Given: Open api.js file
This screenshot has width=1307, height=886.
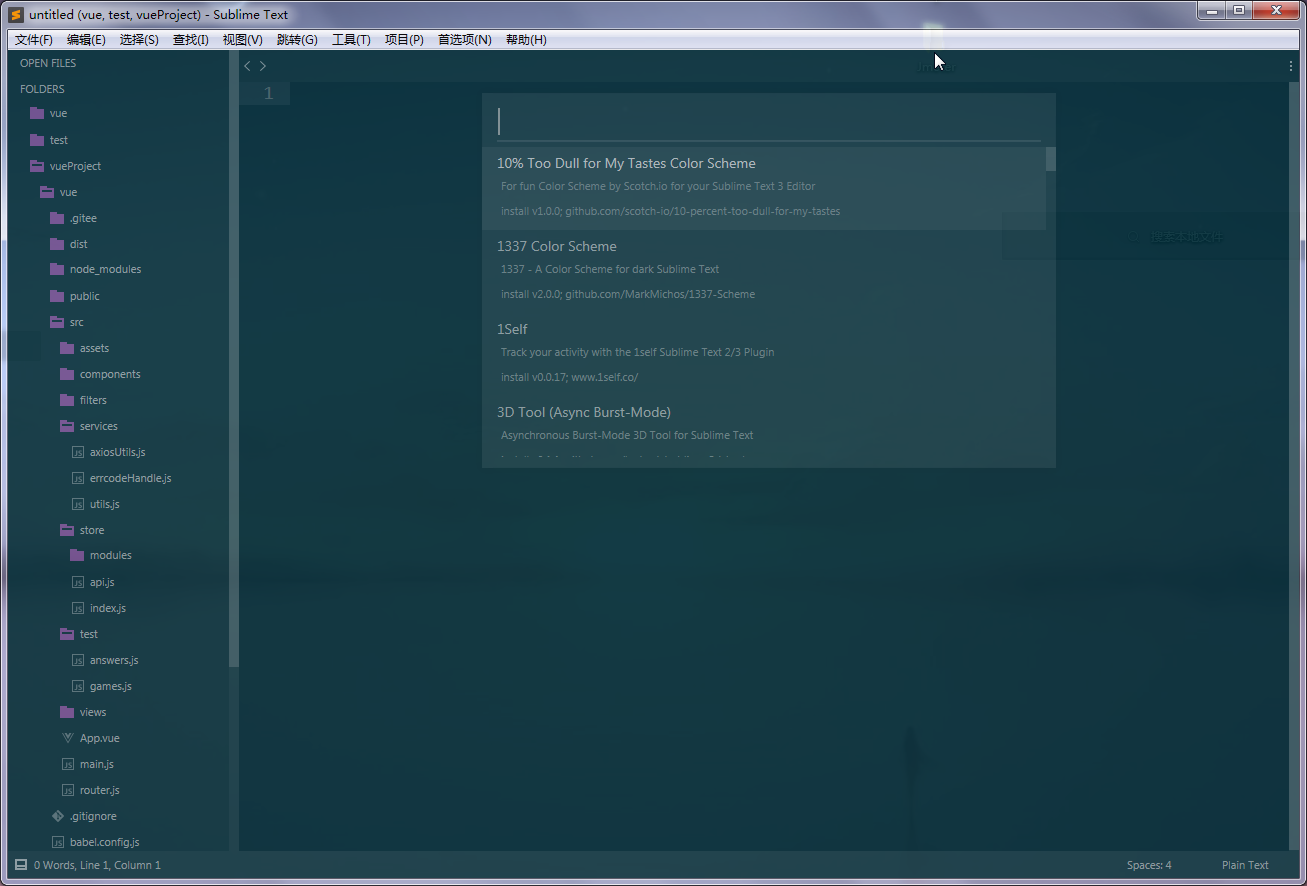Looking at the screenshot, I should click(x=102, y=582).
